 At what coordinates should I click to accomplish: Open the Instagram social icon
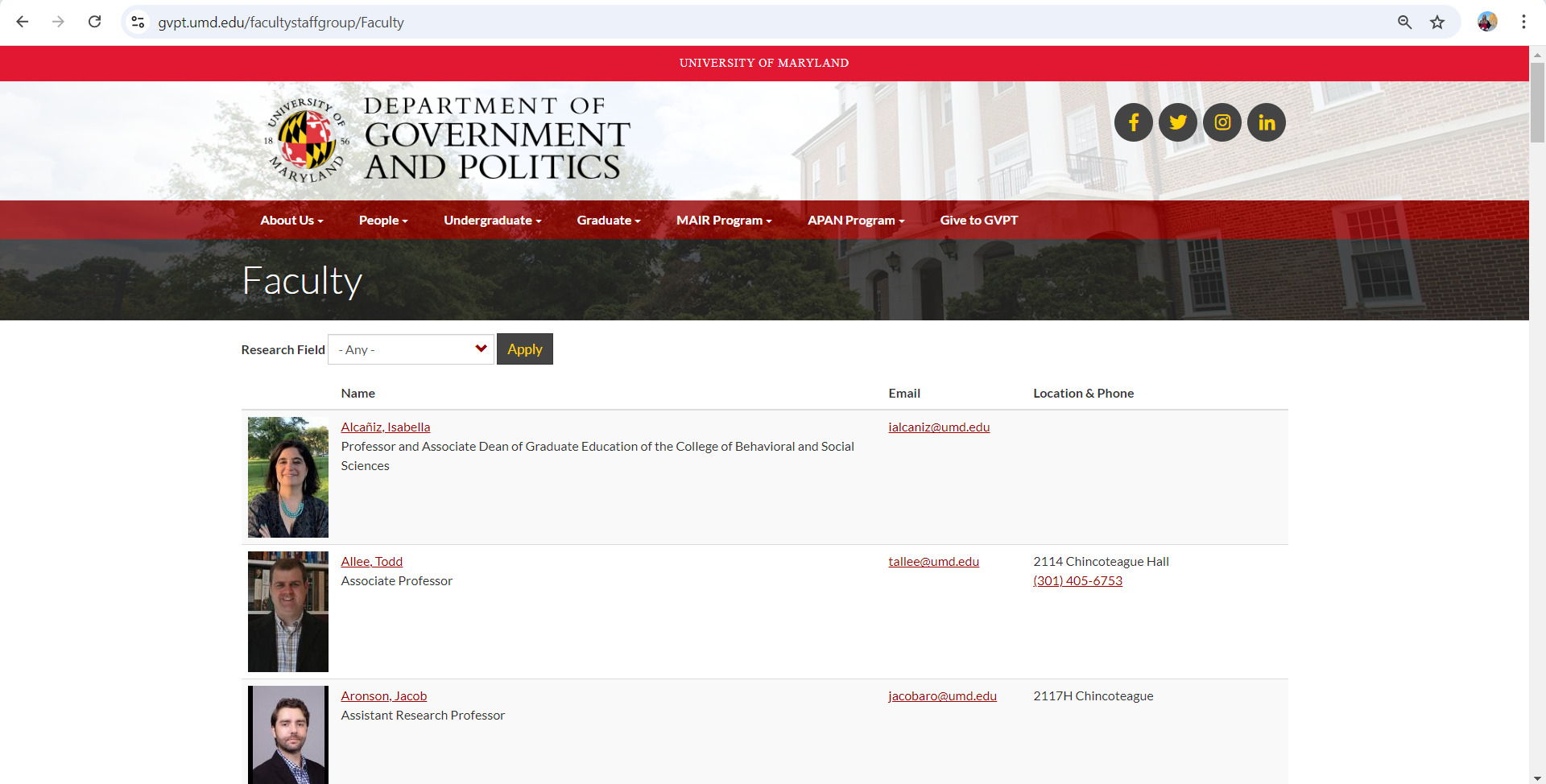(1222, 122)
